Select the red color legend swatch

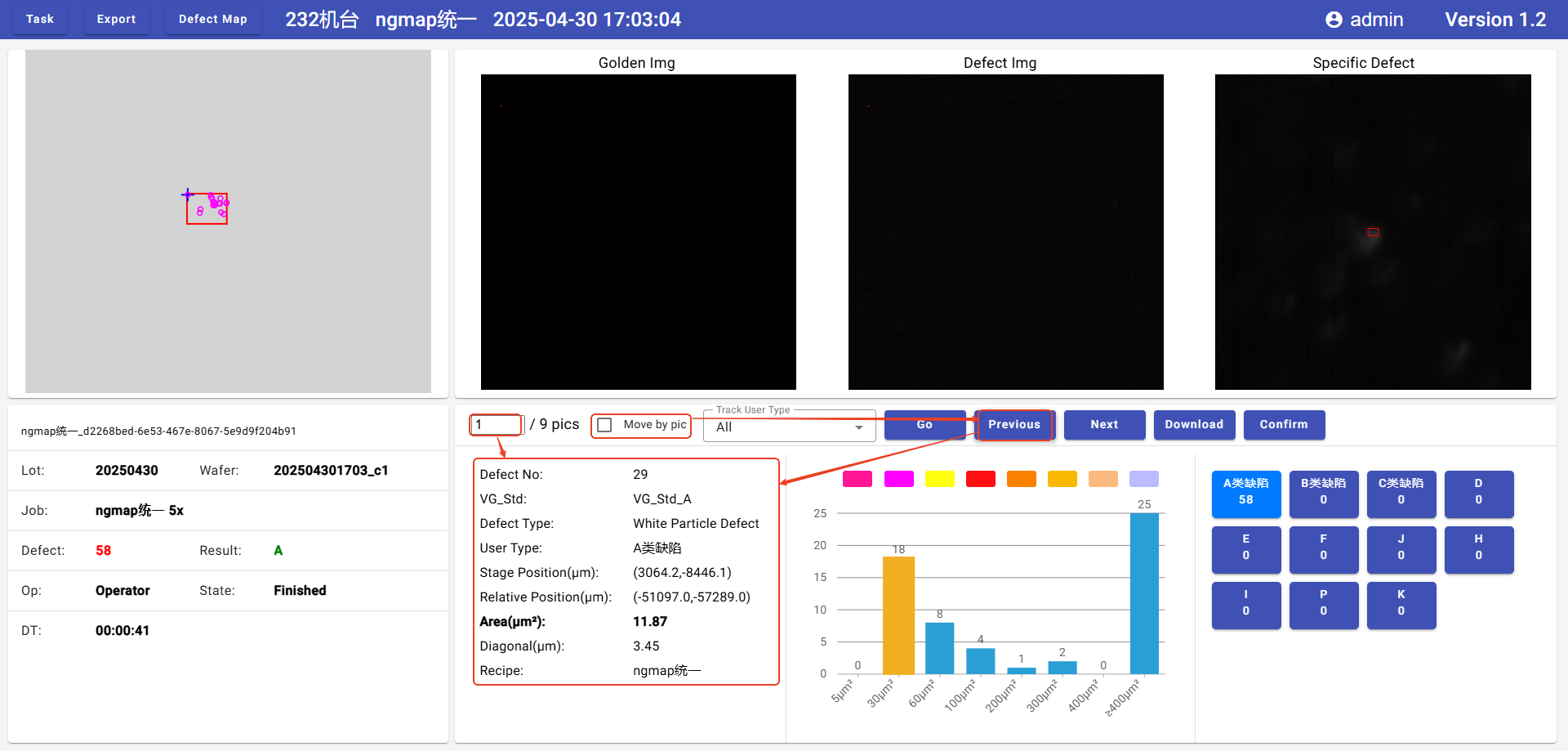pos(980,479)
